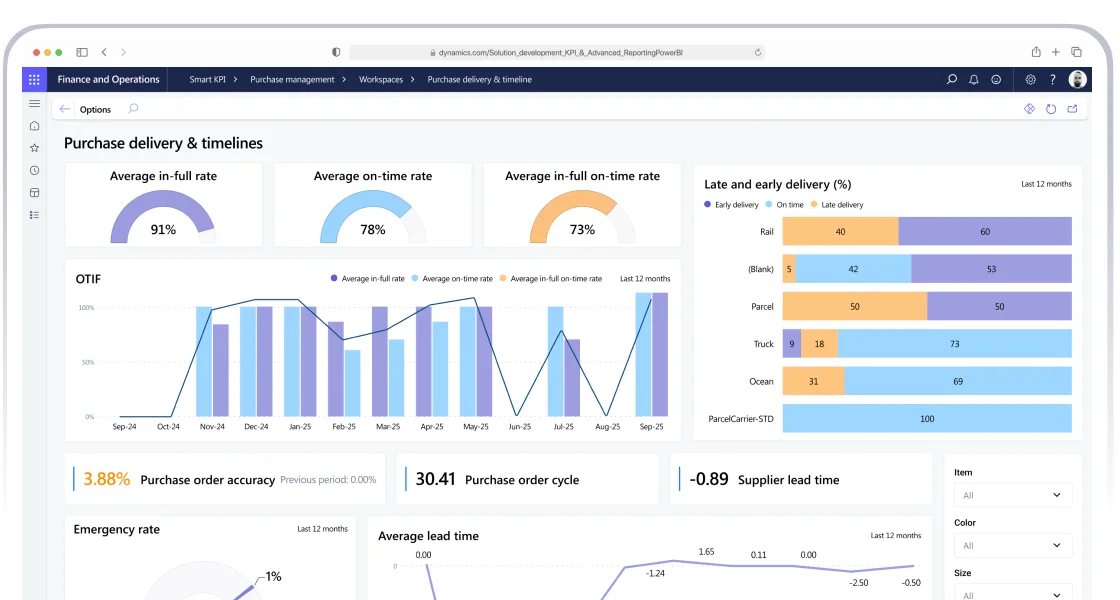Go to Workspaces breadcrumb item

click(381, 80)
